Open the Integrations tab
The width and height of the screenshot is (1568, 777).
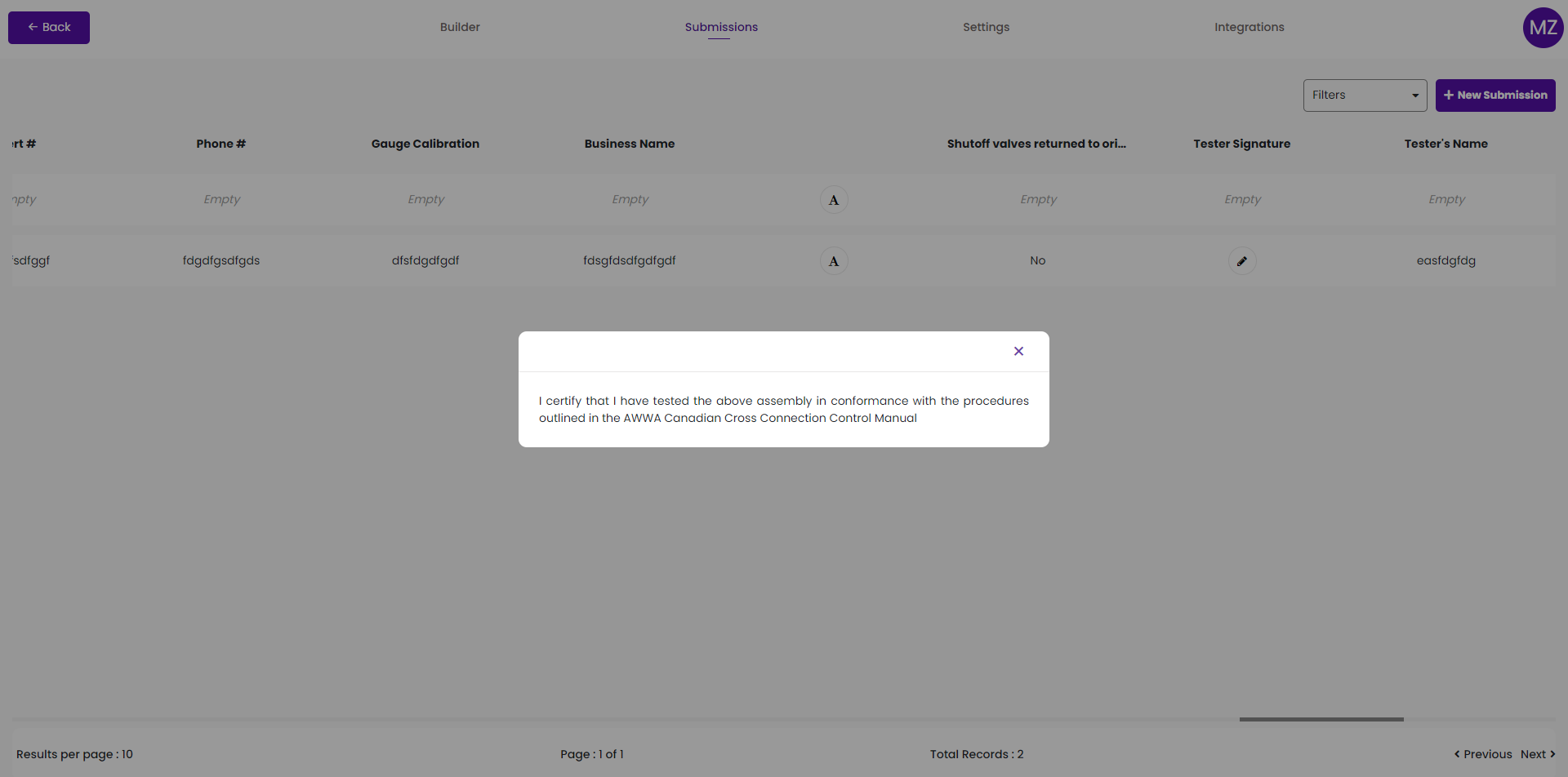pyautogui.click(x=1249, y=27)
